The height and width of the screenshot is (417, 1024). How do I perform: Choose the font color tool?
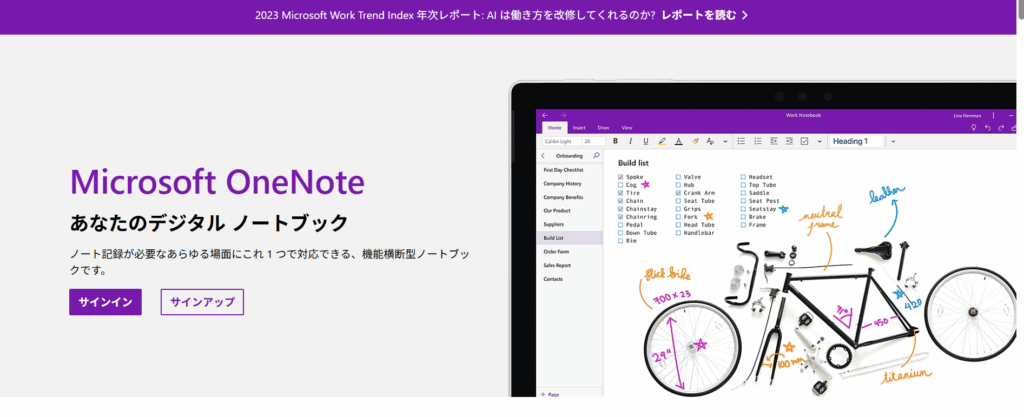pos(679,141)
